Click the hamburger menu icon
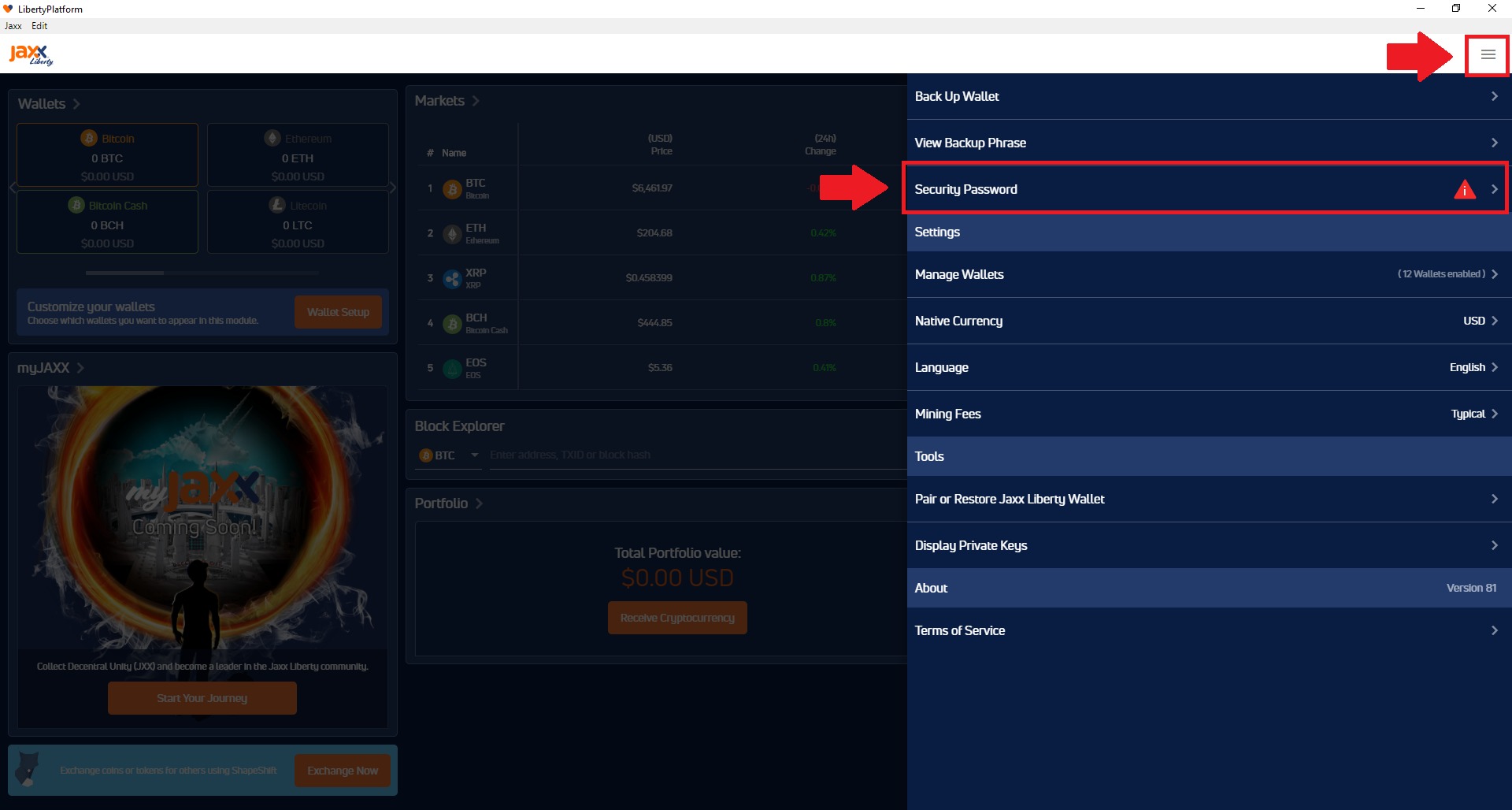 [1488, 54]
